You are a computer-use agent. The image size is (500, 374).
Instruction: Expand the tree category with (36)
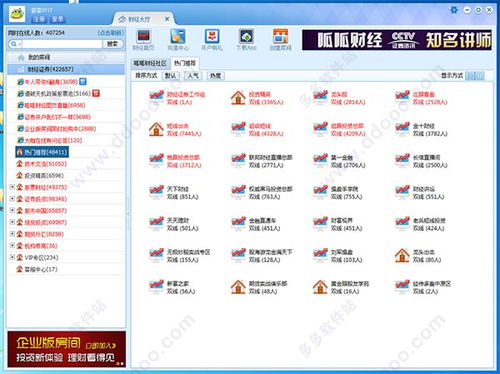(x=12, y=245)
